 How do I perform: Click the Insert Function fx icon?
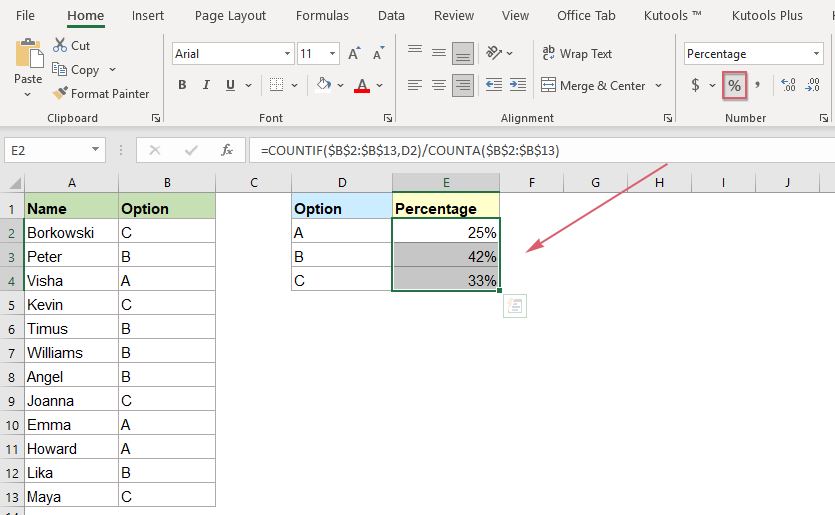(x=227, y=150)
